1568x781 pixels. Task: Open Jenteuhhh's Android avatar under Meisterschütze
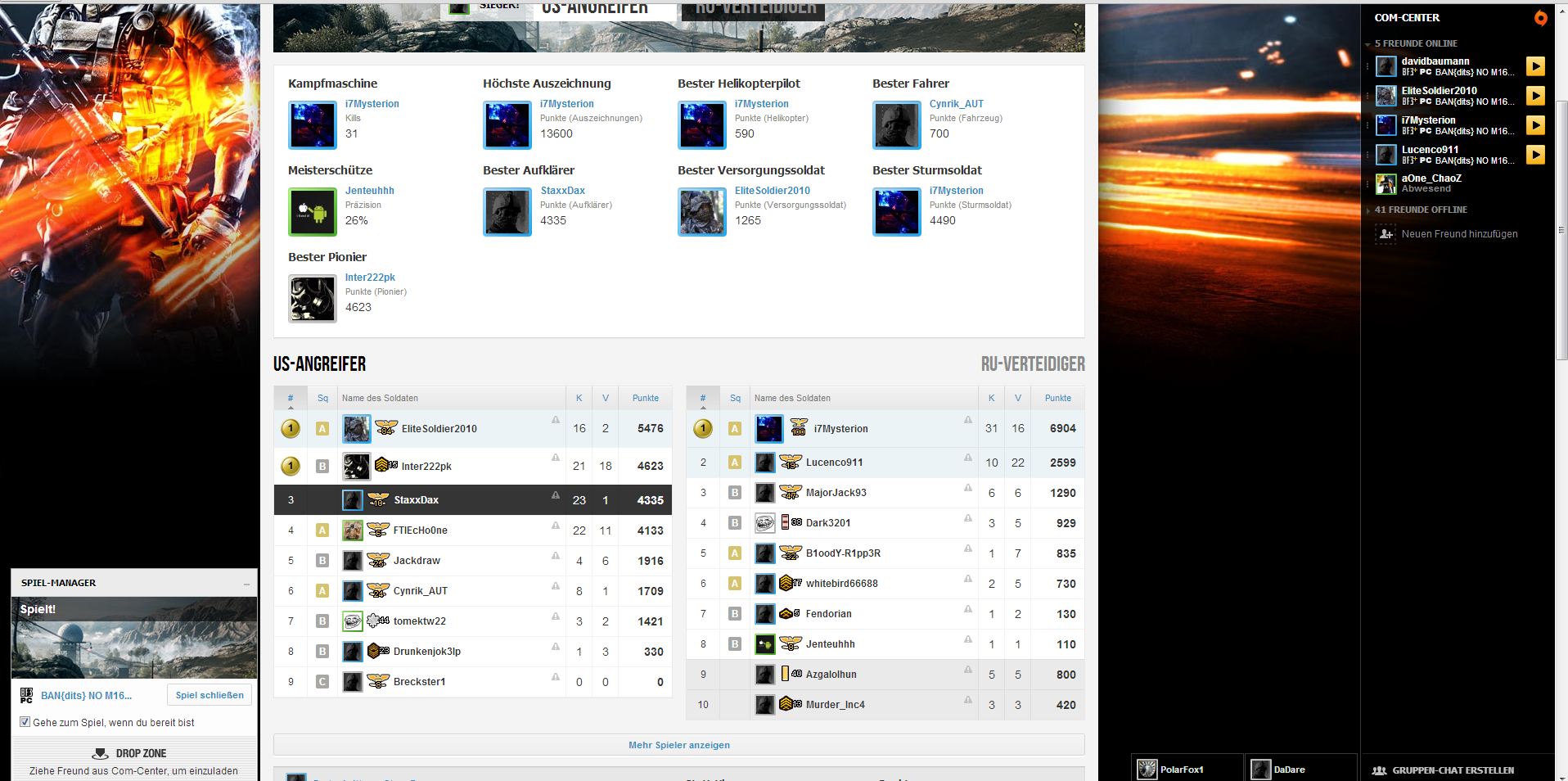pyautogui.click(x=313, y=212)
